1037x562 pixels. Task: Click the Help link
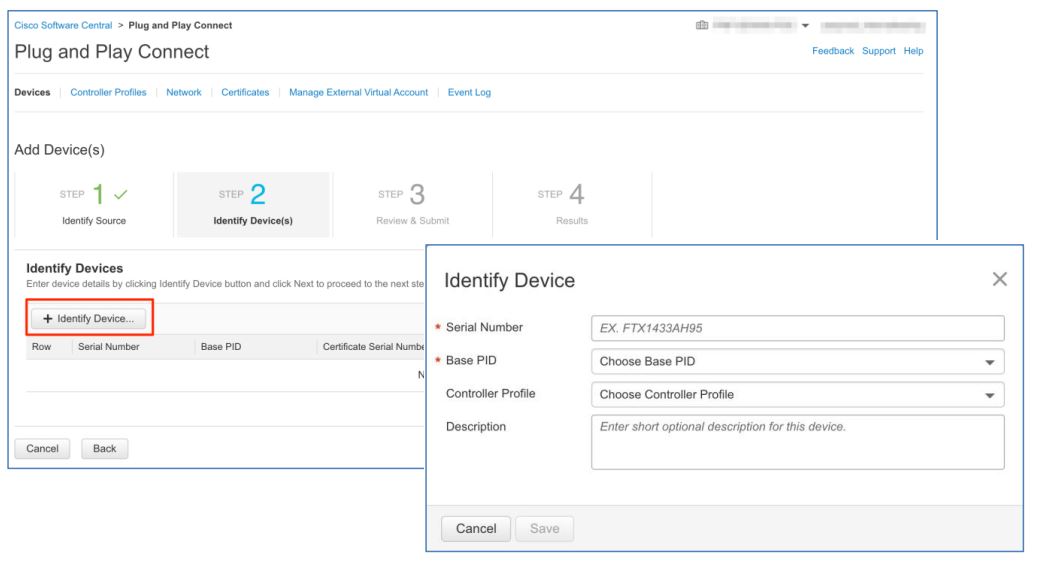(913, 51)
